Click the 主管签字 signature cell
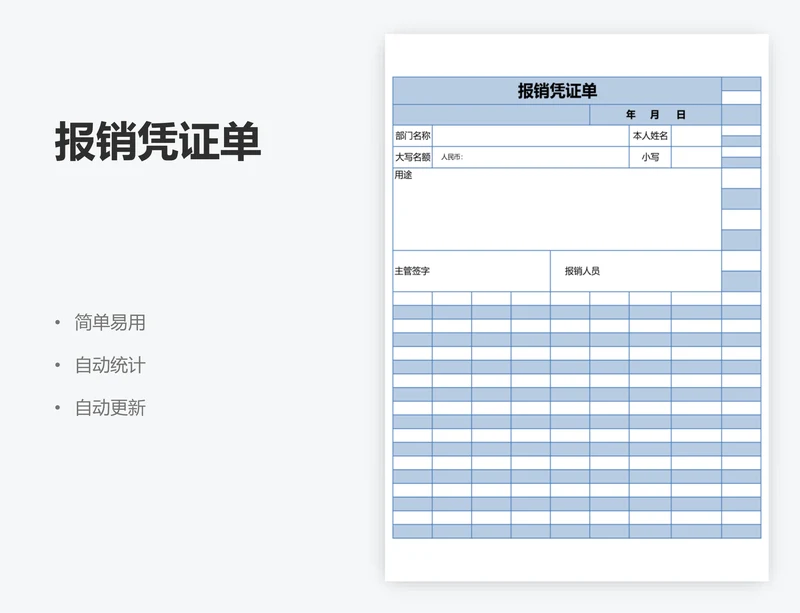The width and height of the screenshot is (800, 613). tap(471, 271)
